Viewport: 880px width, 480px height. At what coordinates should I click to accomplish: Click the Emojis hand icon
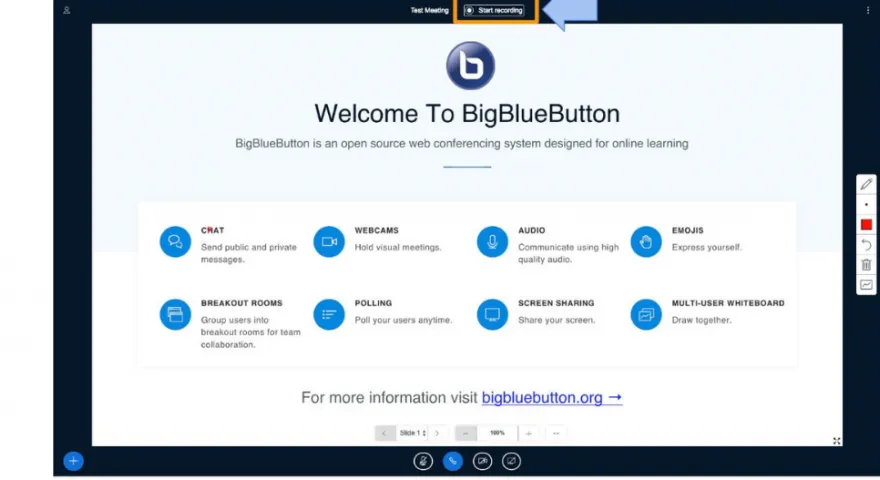[x=646, y=241]
